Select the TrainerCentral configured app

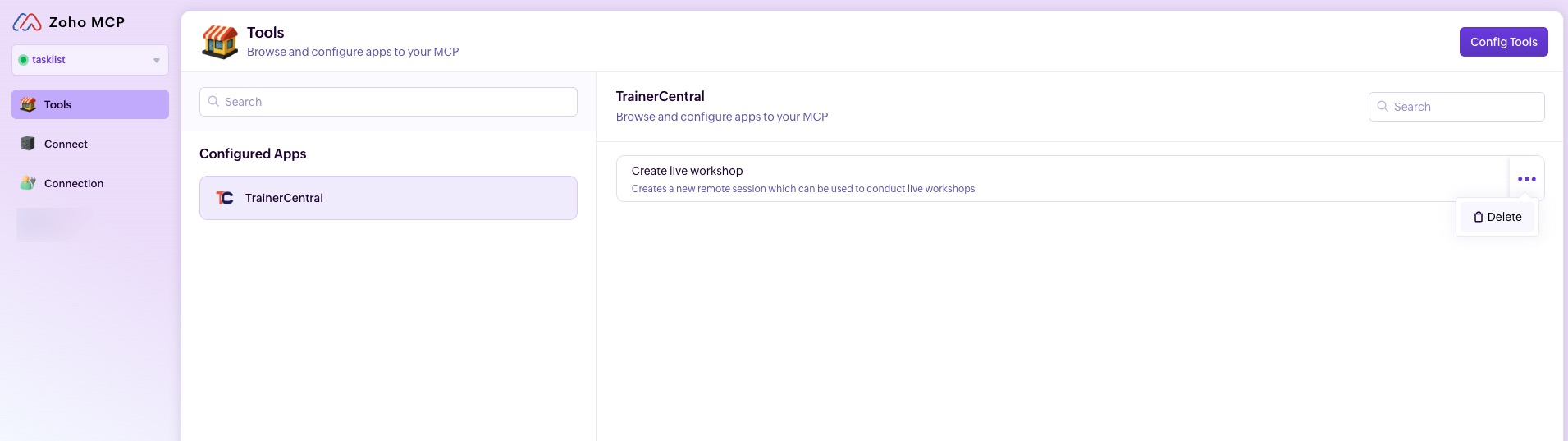click(x=388, y=198)
